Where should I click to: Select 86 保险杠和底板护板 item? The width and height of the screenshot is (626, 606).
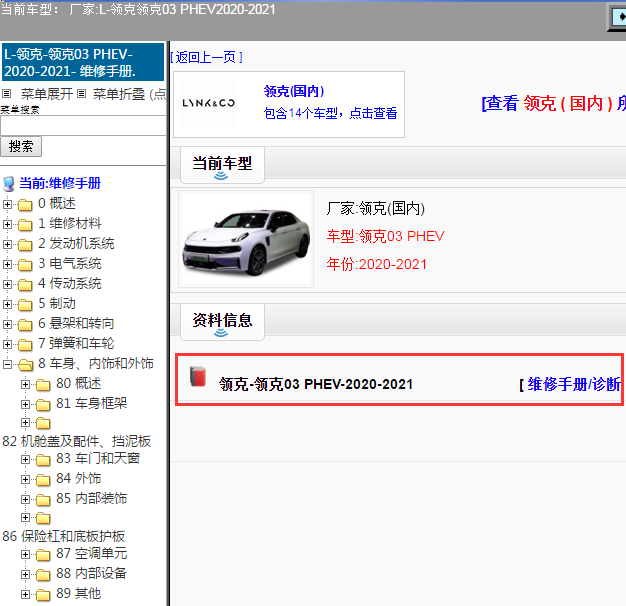(x=64, y=536)
